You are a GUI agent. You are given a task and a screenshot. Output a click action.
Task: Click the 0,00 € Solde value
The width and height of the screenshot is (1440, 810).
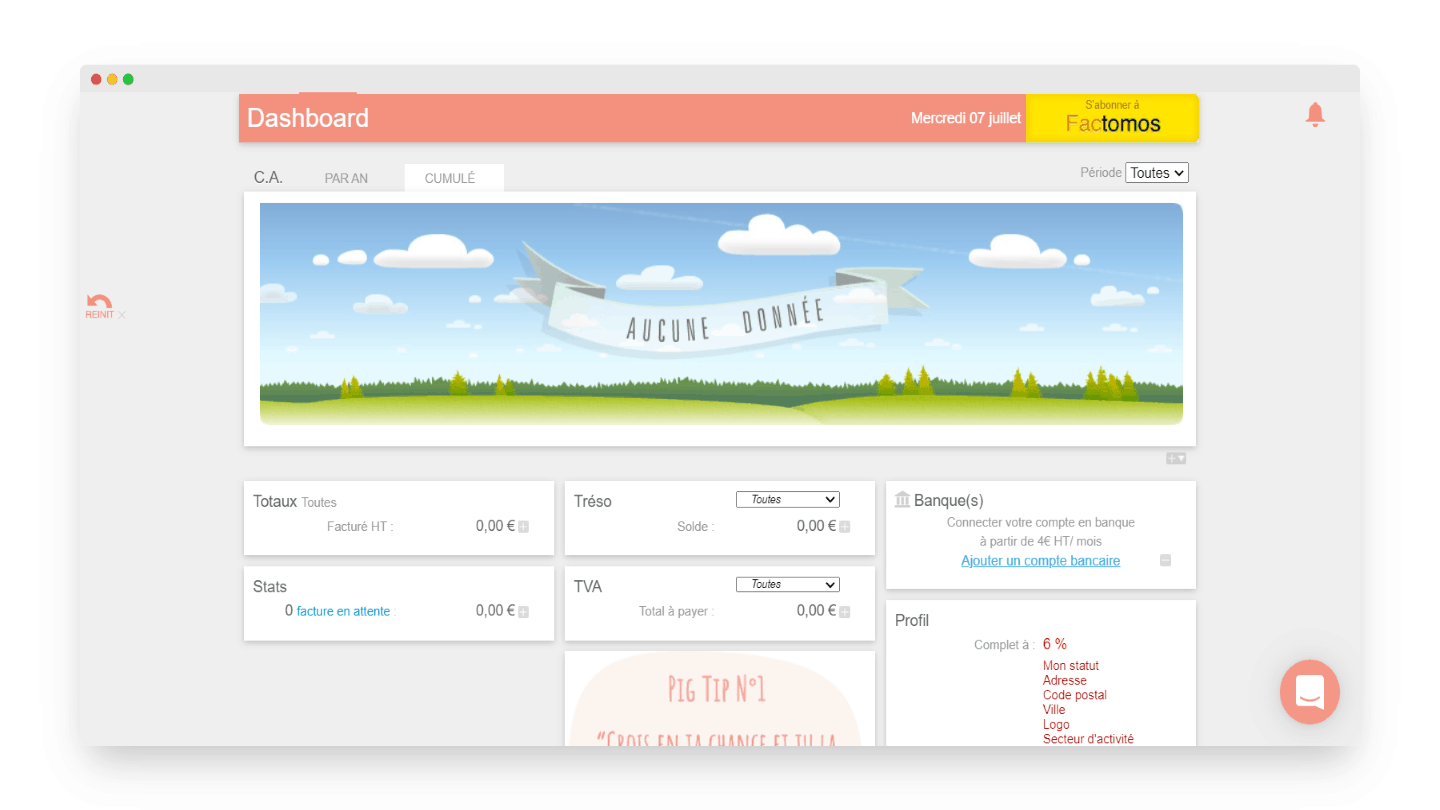pyautogui.click(x=816, y=526)
